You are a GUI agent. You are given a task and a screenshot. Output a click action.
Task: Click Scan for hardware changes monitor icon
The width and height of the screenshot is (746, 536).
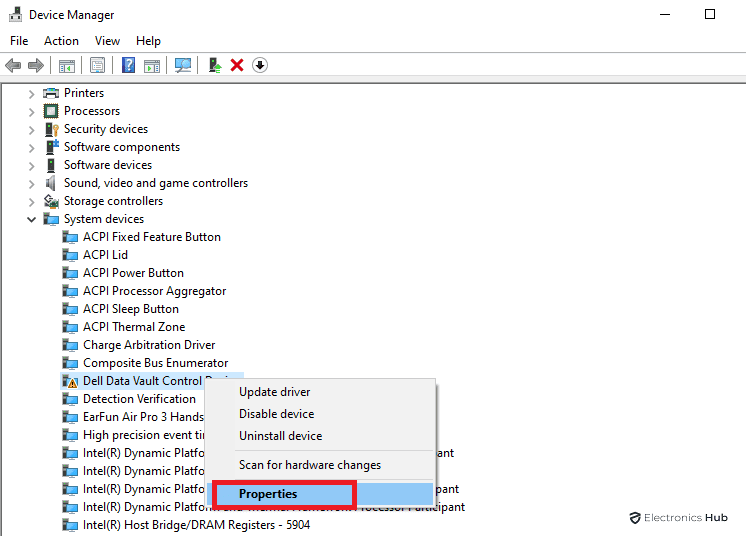click(x=183, y=65)
